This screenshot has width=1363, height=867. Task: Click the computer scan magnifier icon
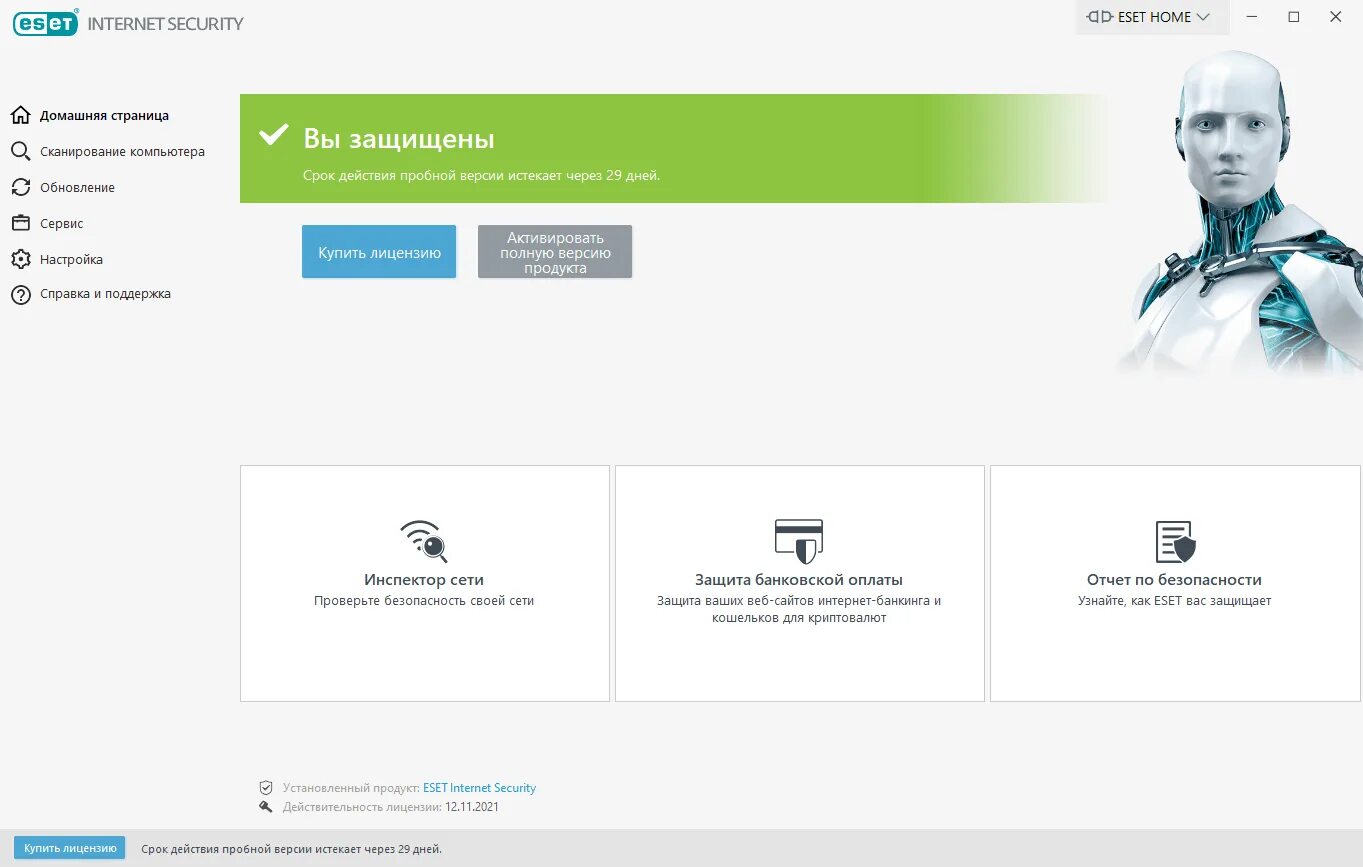[20, 151]
